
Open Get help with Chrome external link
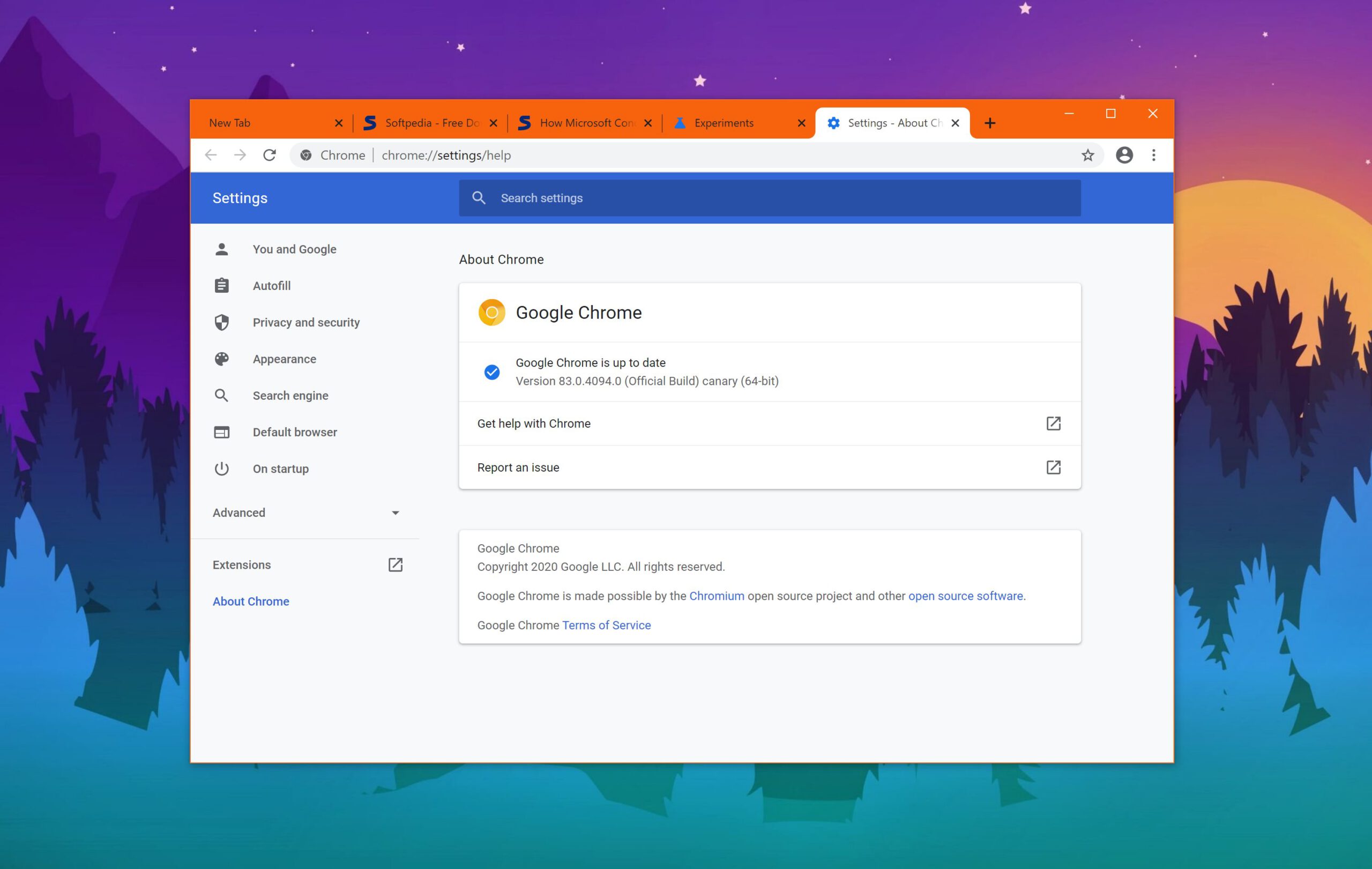[x=1054, y=424]
